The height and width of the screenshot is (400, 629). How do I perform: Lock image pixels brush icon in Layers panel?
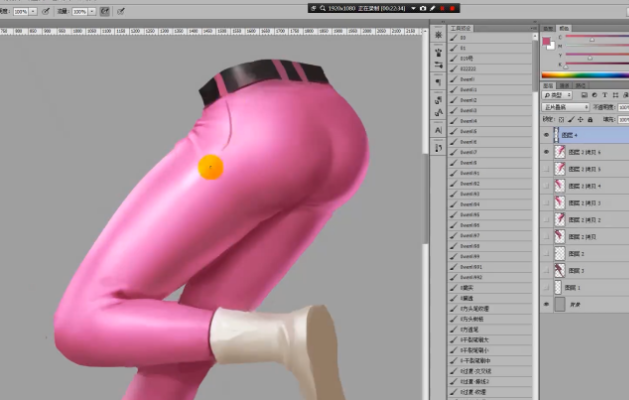point(571,120)
